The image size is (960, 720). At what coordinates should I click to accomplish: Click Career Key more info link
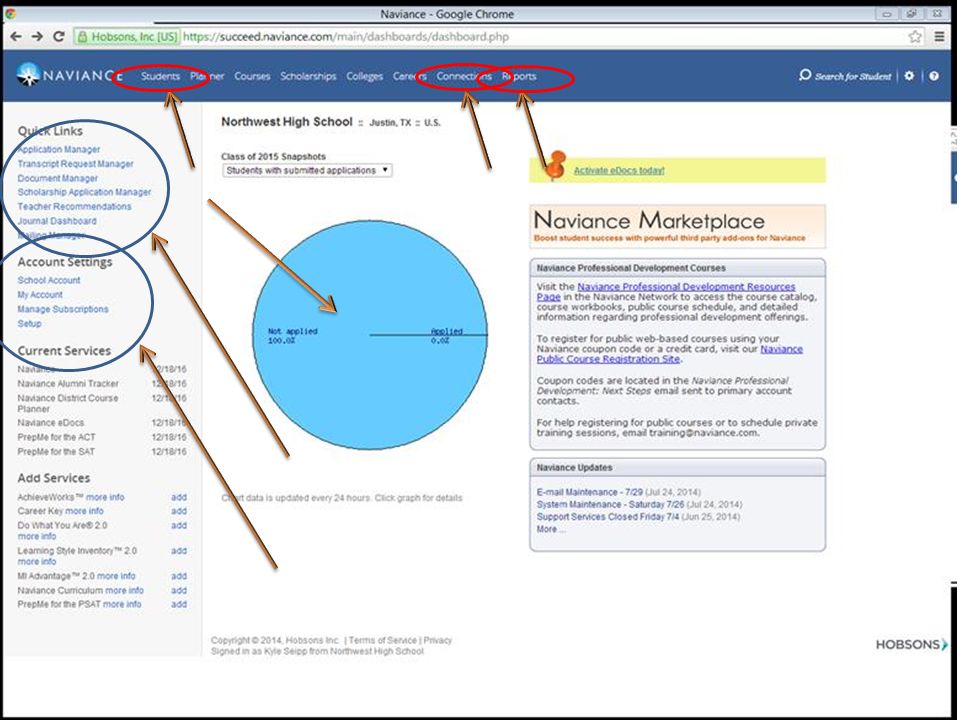pos(84,511)
